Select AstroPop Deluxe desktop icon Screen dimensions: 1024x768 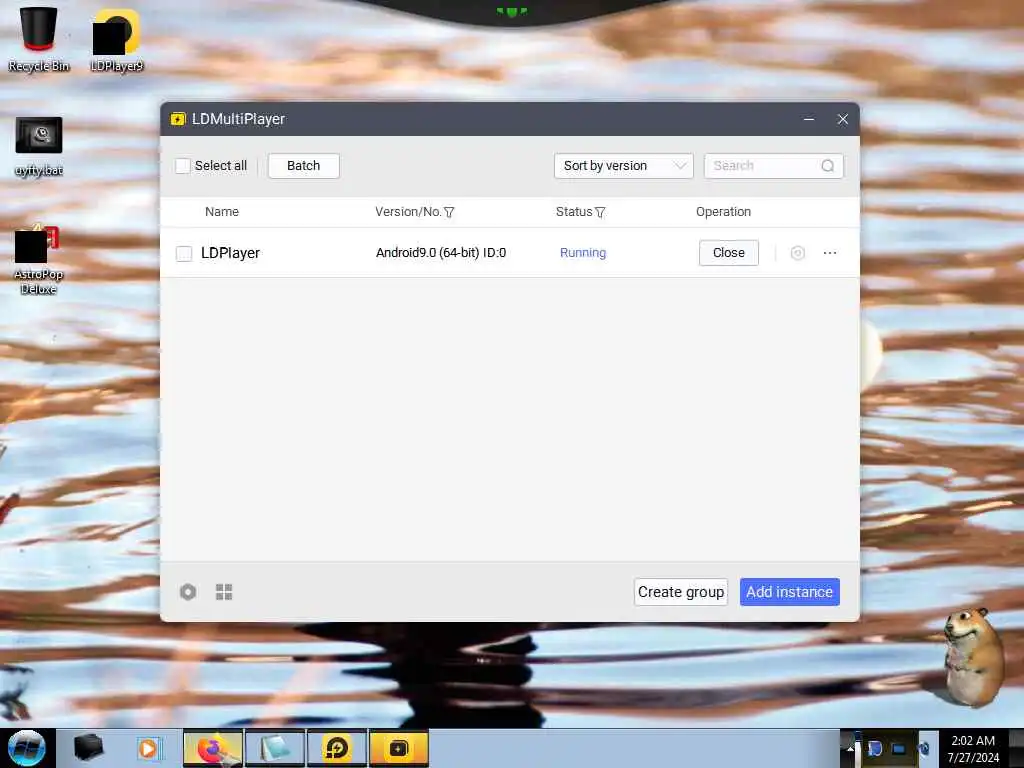(38, 259)
